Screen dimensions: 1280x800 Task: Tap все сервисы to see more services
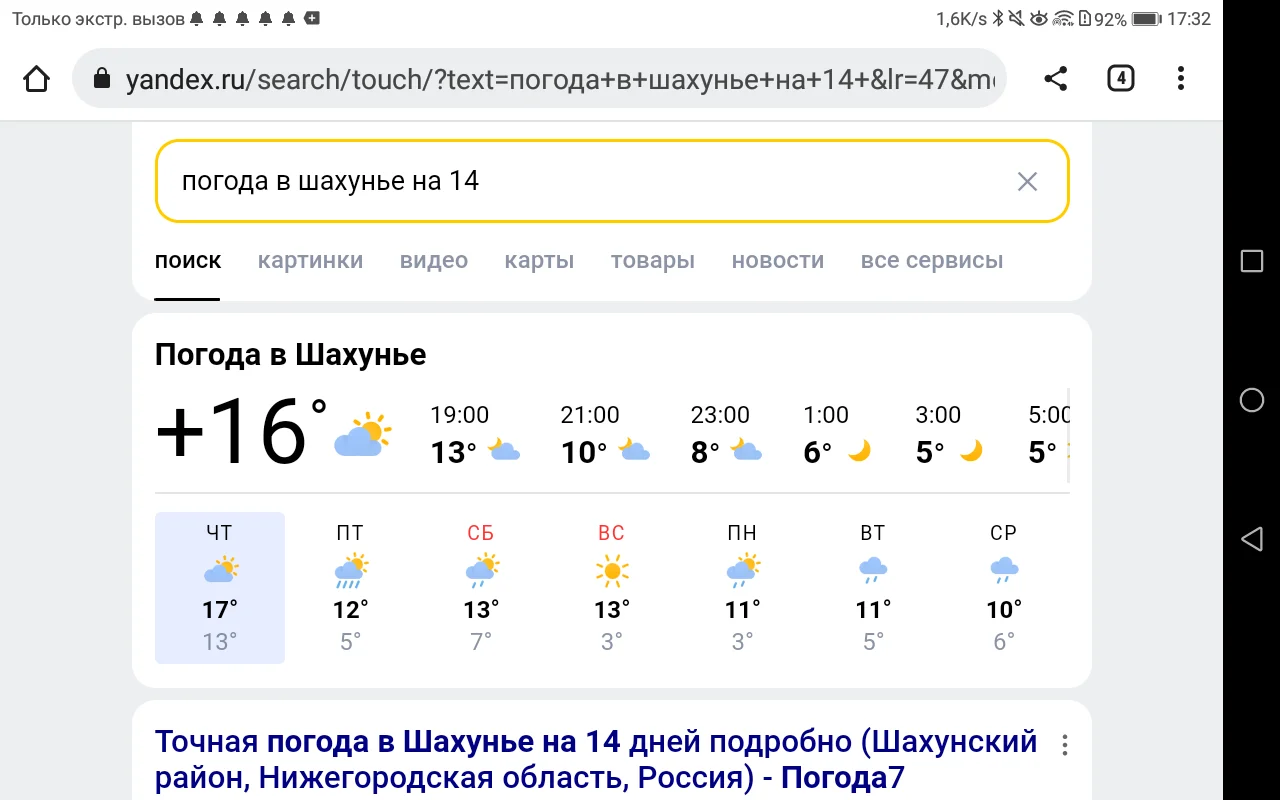point(931,260)
